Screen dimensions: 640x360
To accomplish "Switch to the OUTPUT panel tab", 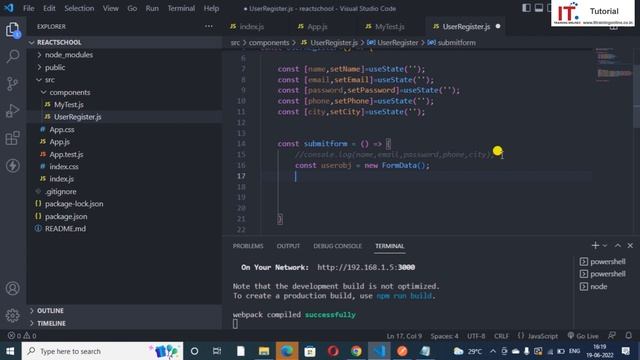I will coord(288,246).
